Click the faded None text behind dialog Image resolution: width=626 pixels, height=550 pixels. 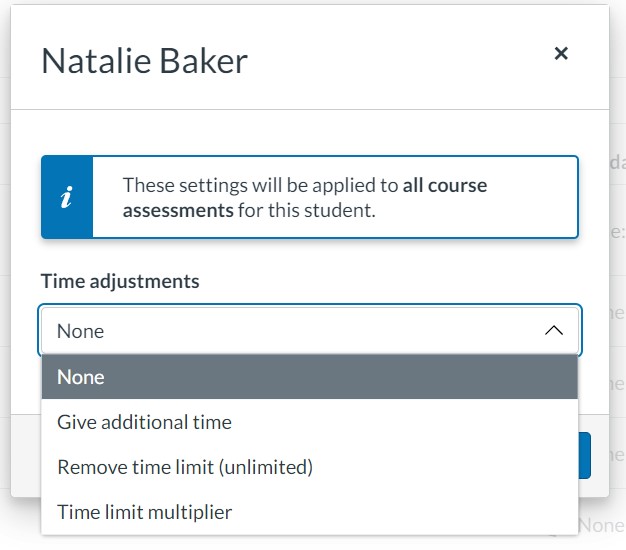601,525
